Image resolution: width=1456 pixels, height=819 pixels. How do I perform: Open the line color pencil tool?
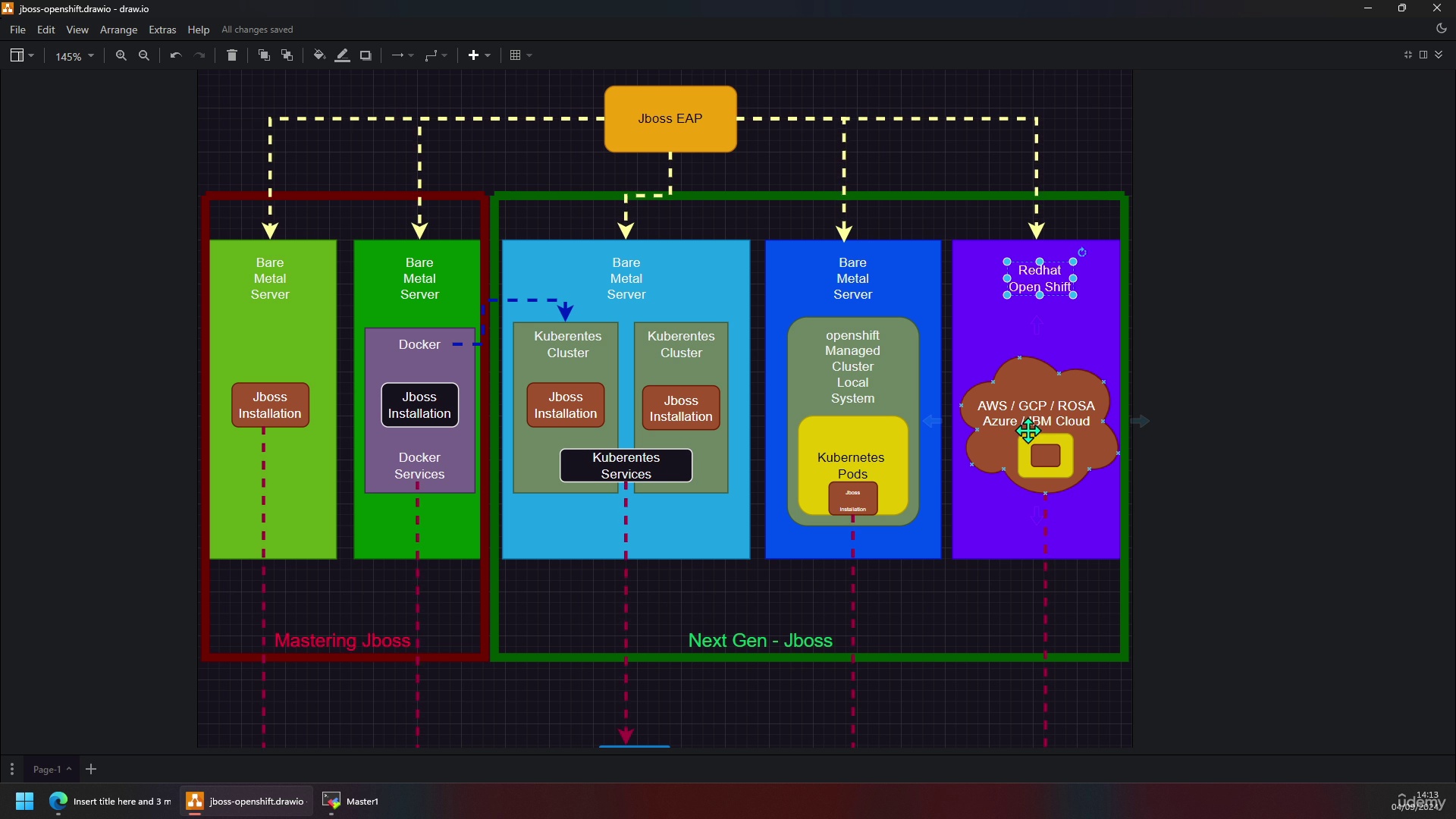pyautogui.click(x=343, y=55)
